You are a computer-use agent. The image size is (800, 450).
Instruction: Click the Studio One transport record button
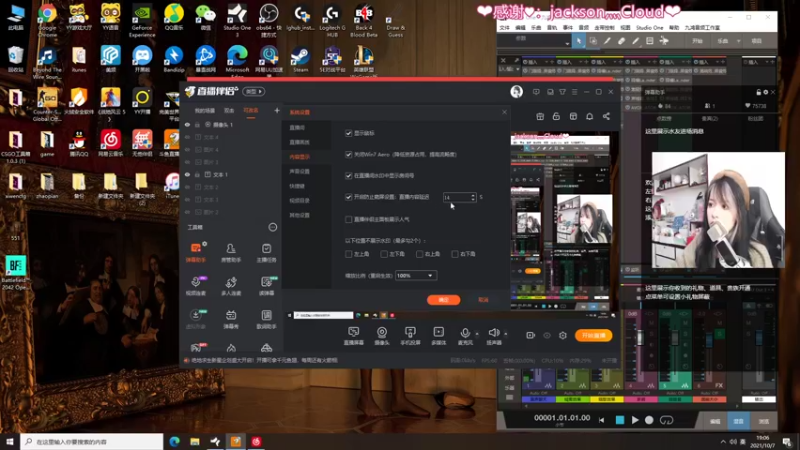coord(649,420)
